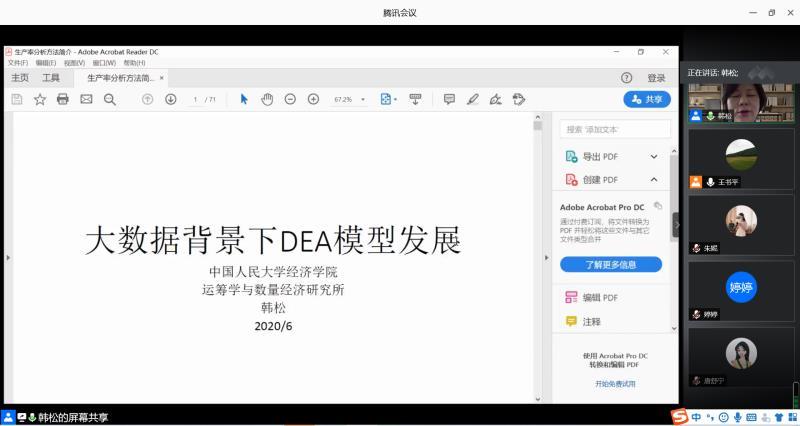Click the zoom out minus button
Screen dimensions: 800x426
click(x=290, y=99)
